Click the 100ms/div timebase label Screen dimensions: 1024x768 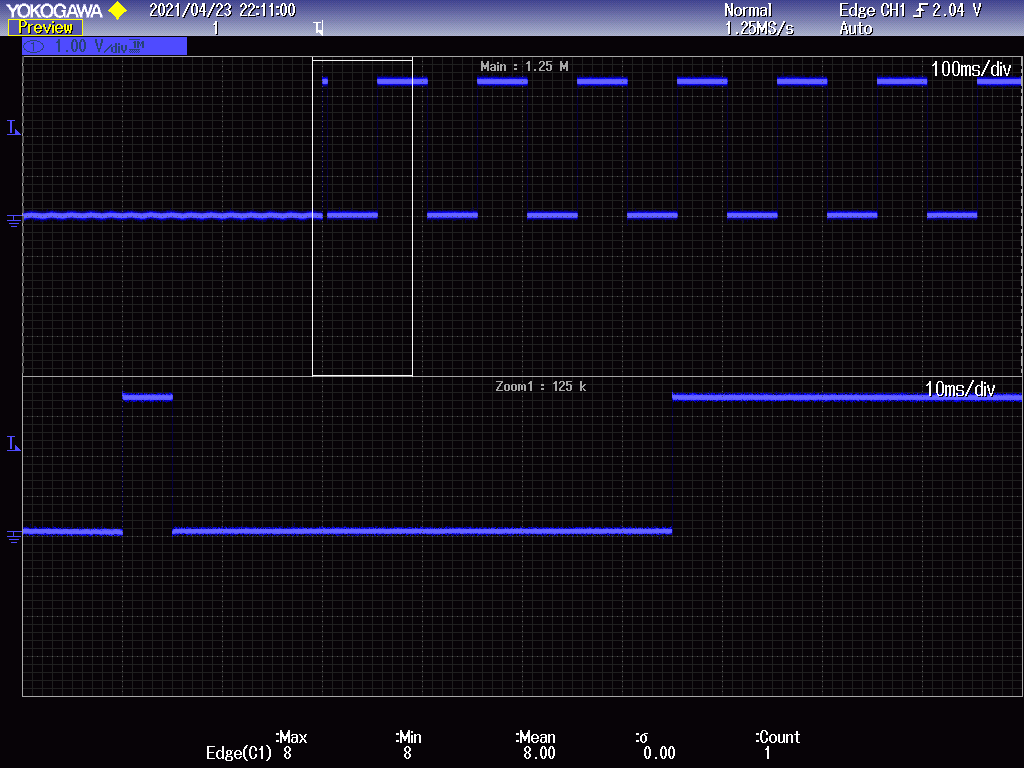(970, 69)
